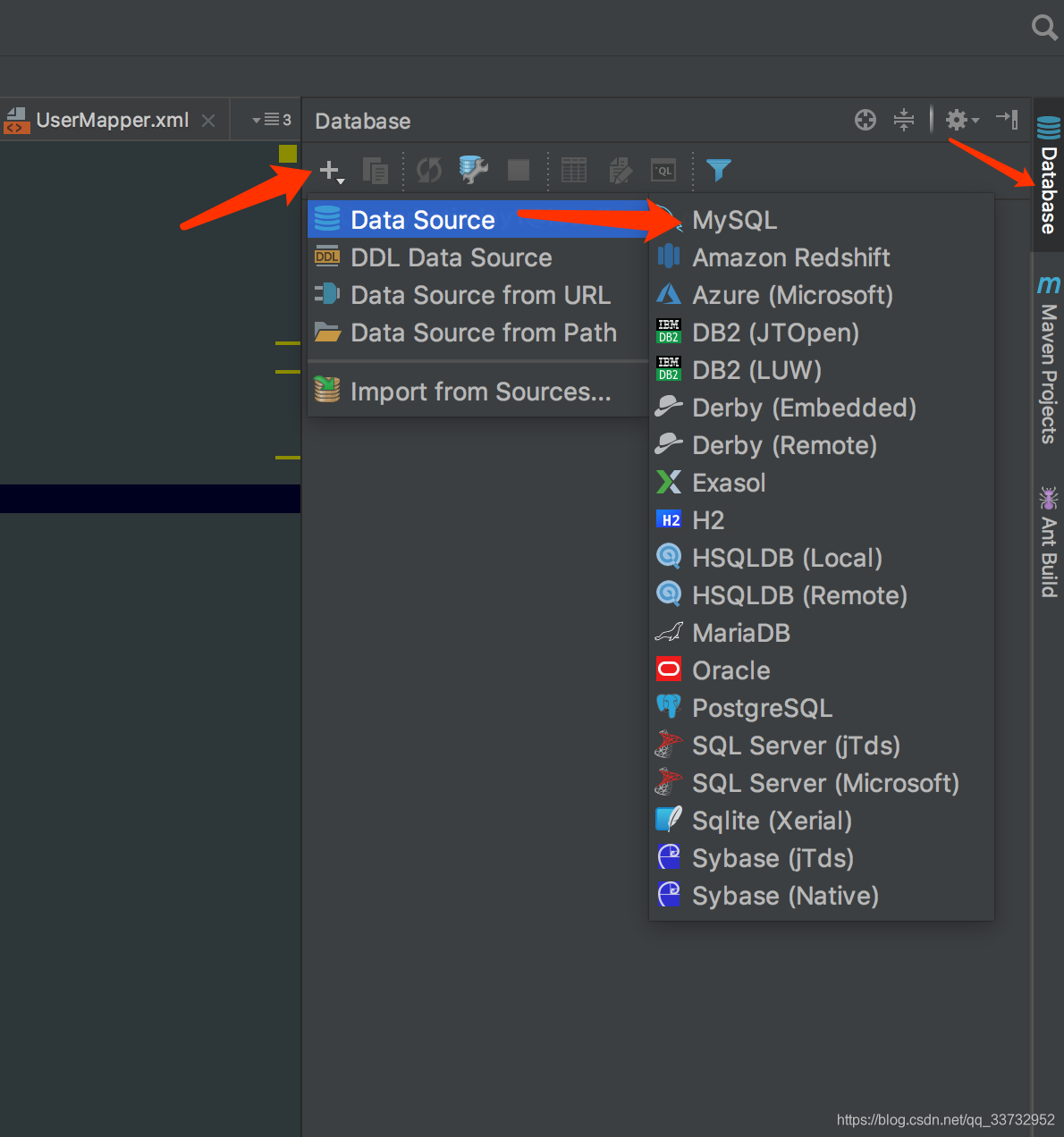Open the add-source plus dropdown
Image resolution: width=1064 pixels, height=1137 pixels.
pos(330,171)
